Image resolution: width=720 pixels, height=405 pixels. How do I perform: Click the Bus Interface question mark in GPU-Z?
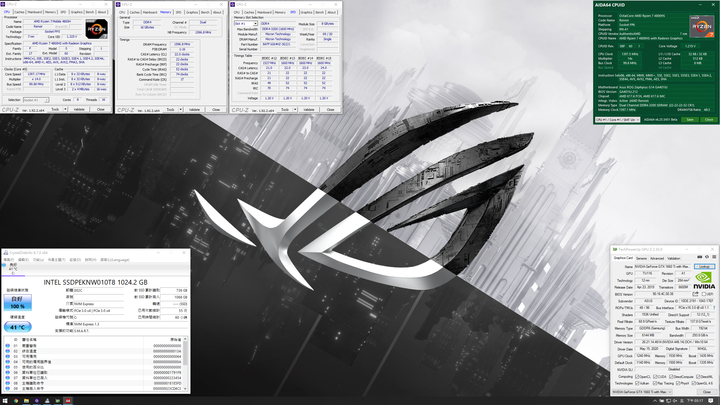pos(714,308)
